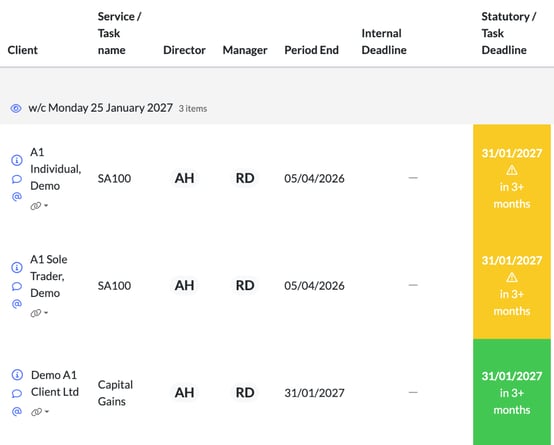Click green 31/01/2027 deadline for Capital Gains
This screenshot has width=554, height=445.
pos(512,376)
